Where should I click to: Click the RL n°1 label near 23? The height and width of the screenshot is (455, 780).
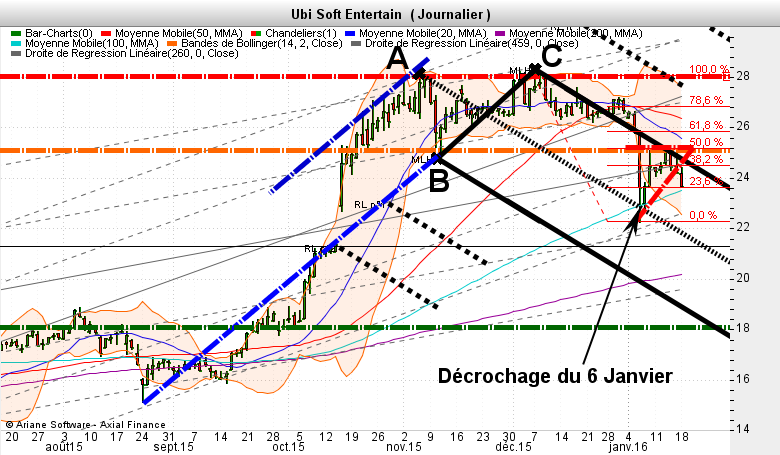pos(369,204)
